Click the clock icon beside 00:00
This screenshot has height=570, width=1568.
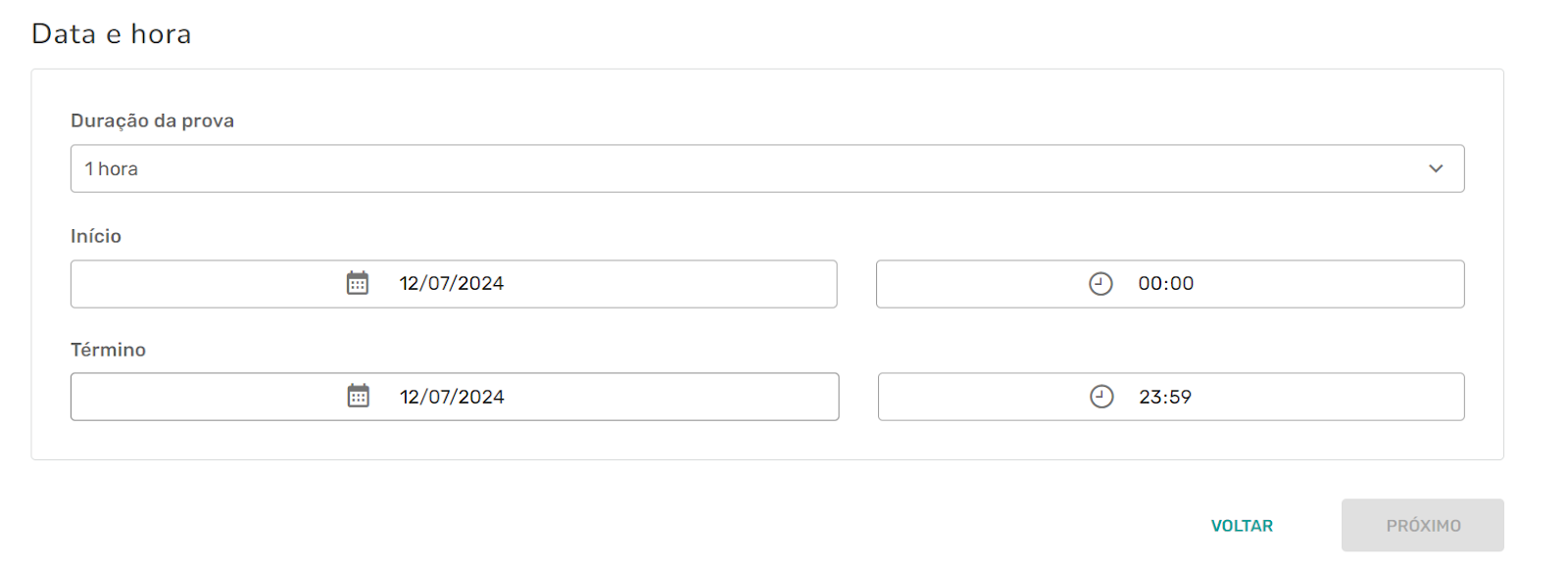pos(1101,284)
